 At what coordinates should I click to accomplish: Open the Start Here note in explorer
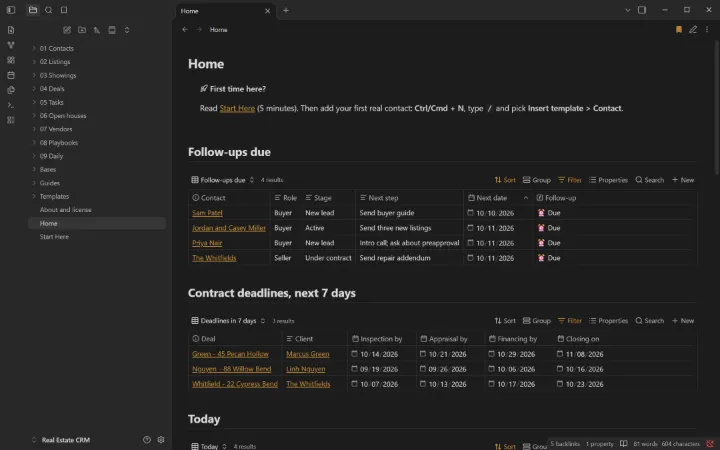54,236
